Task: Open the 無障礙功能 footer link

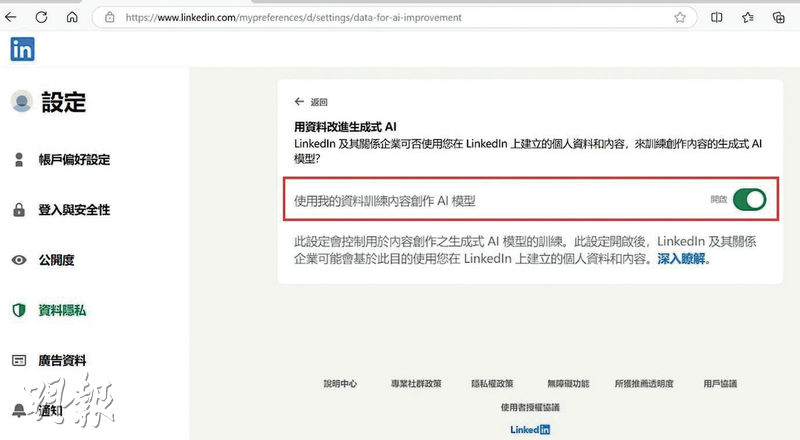Action: (568, 383)
